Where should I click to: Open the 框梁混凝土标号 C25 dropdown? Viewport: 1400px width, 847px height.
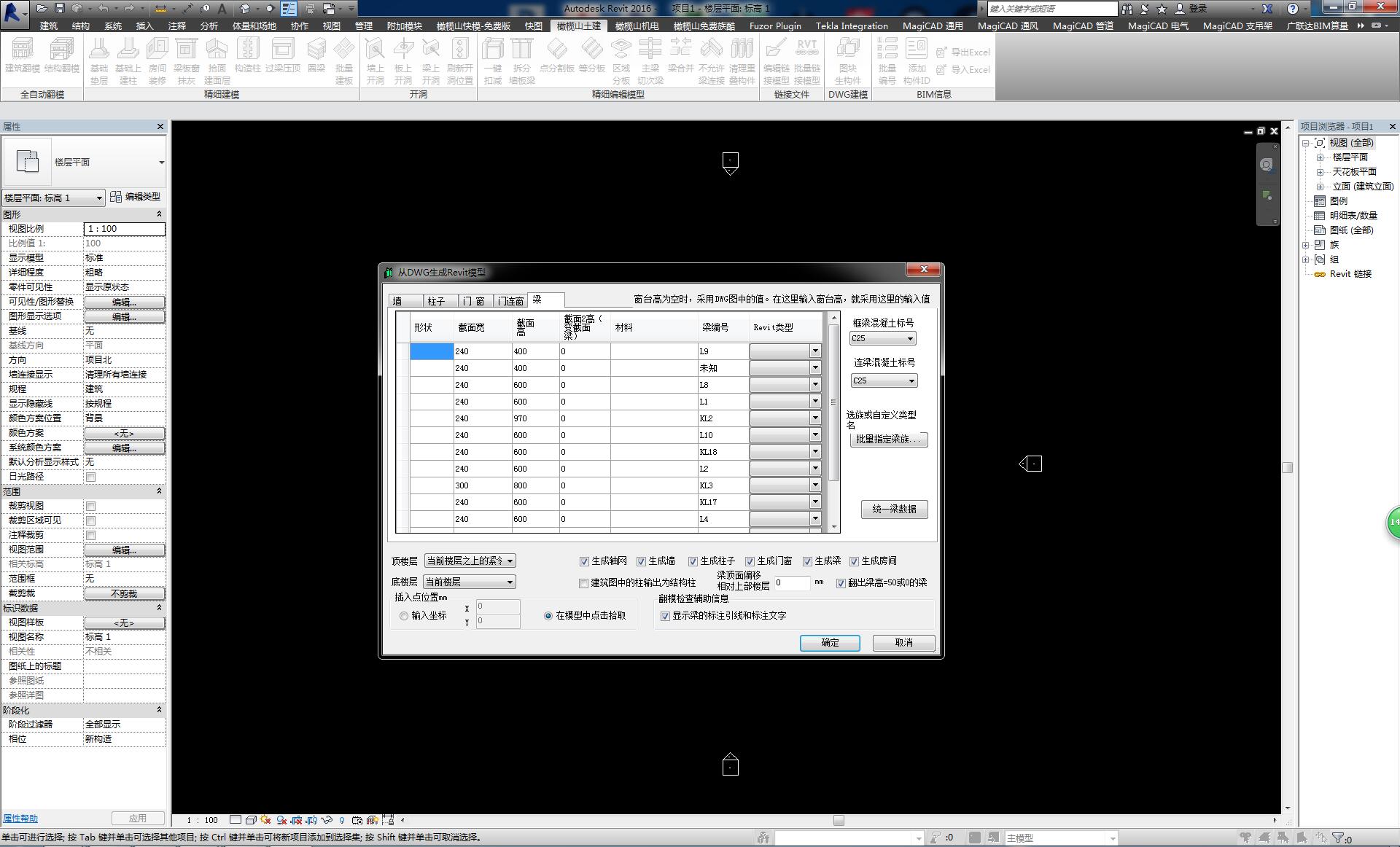click(x=882, y=338)
